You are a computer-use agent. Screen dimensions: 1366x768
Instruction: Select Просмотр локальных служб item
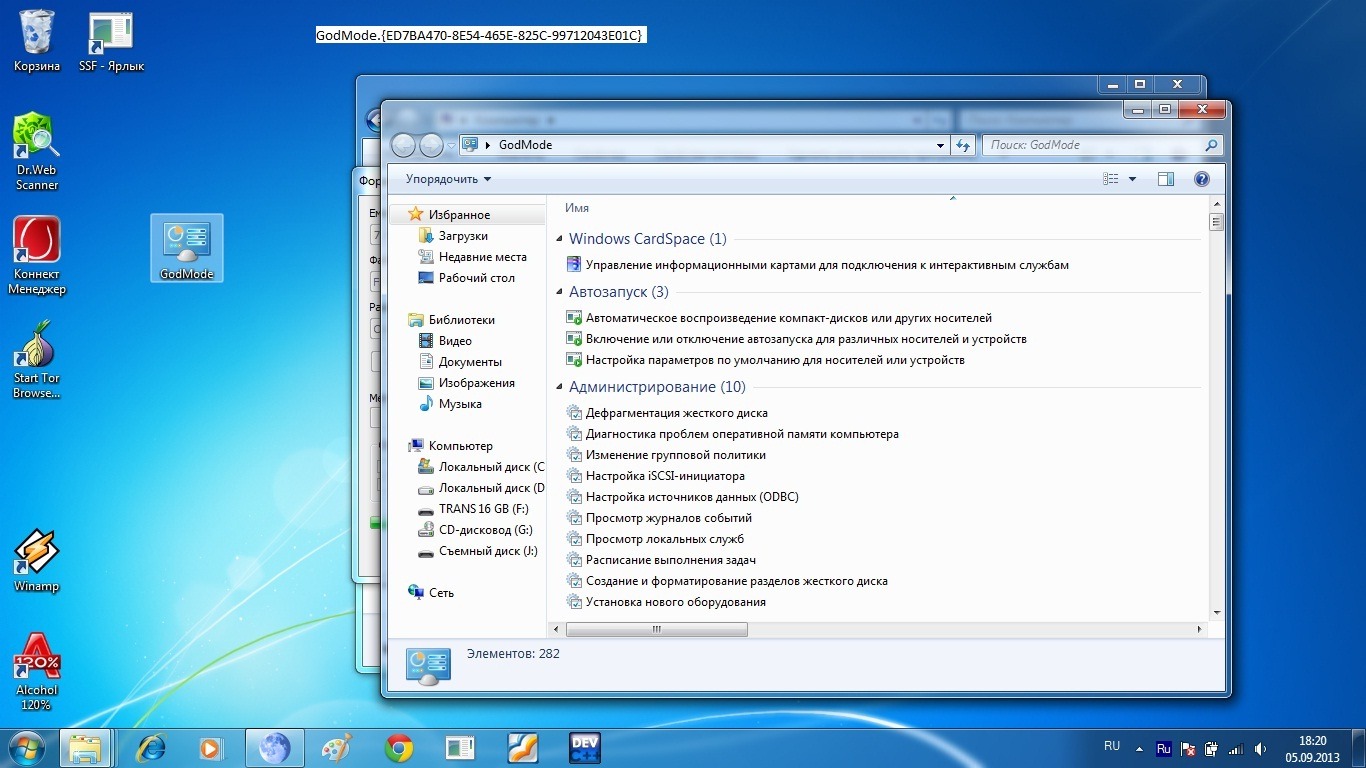pos(664,539)
